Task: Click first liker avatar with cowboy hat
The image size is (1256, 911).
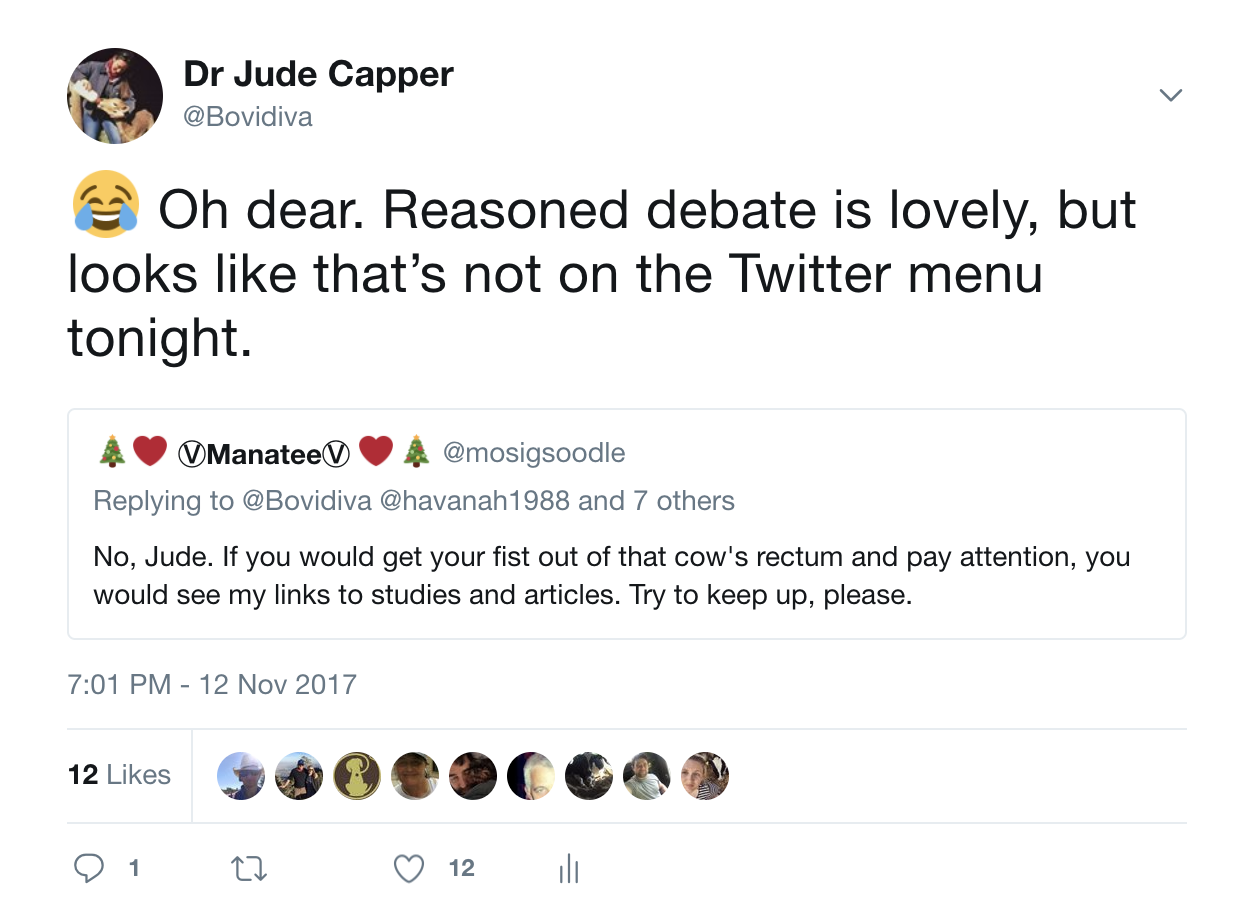Action: pyautogui.click(x=241, y=776)
